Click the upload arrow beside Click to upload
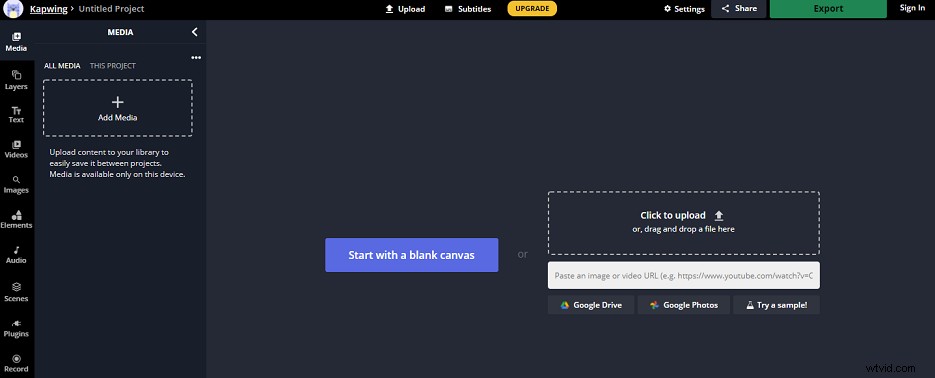Image resolution: width=935 pixels, height=378 pixels. click(719, 216)
